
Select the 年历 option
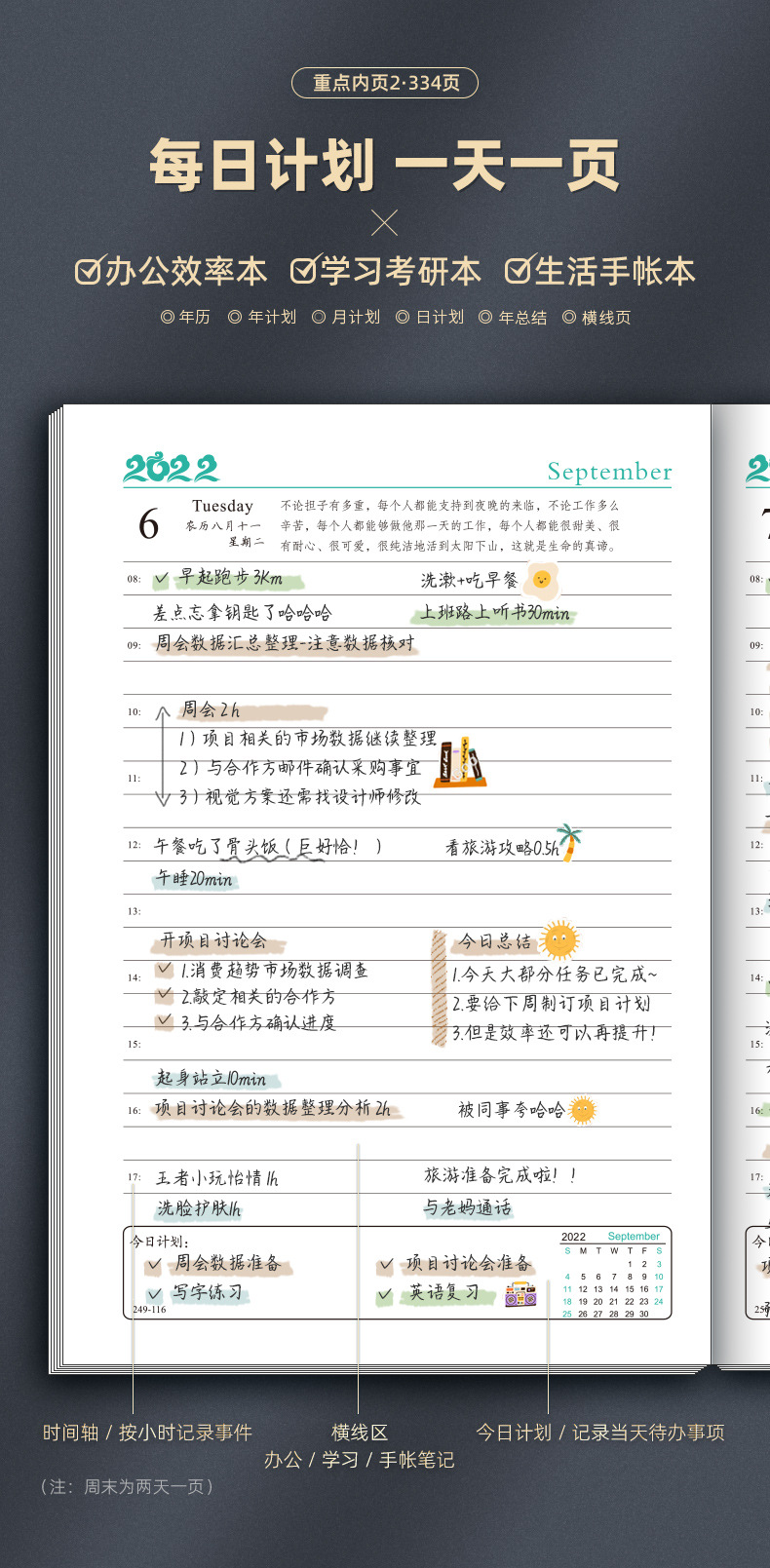click(185, 317)
